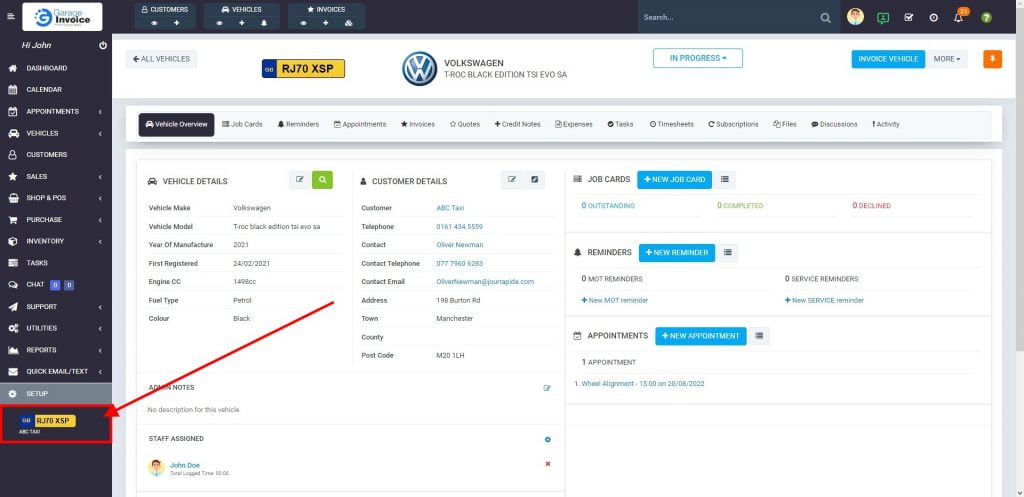This screenshot has width=1024, height=497.
Task: View invoices eye icon in top bar
Action: (x=304, y=23)
